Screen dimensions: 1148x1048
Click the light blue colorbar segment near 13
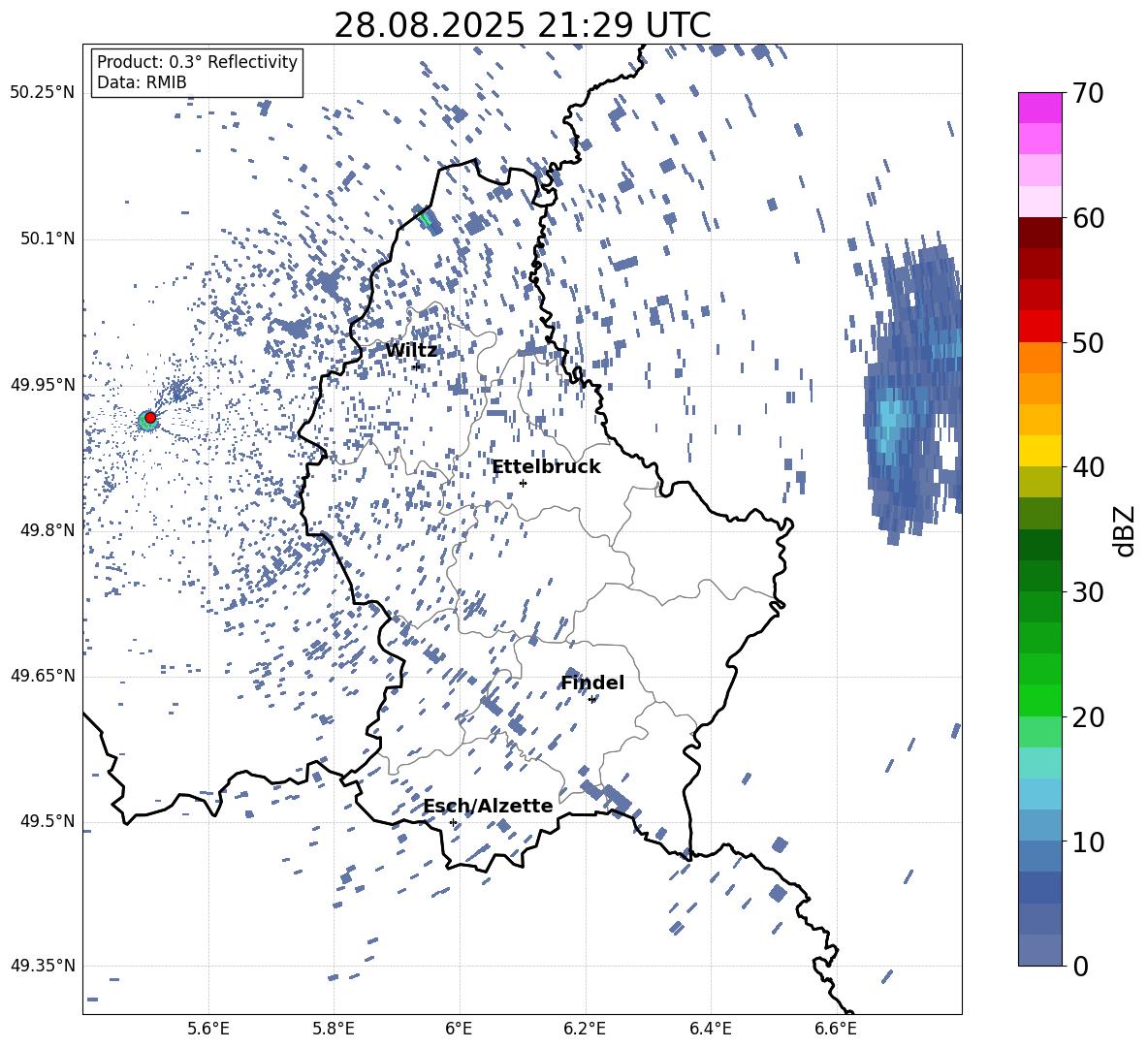coord(1040,794)
